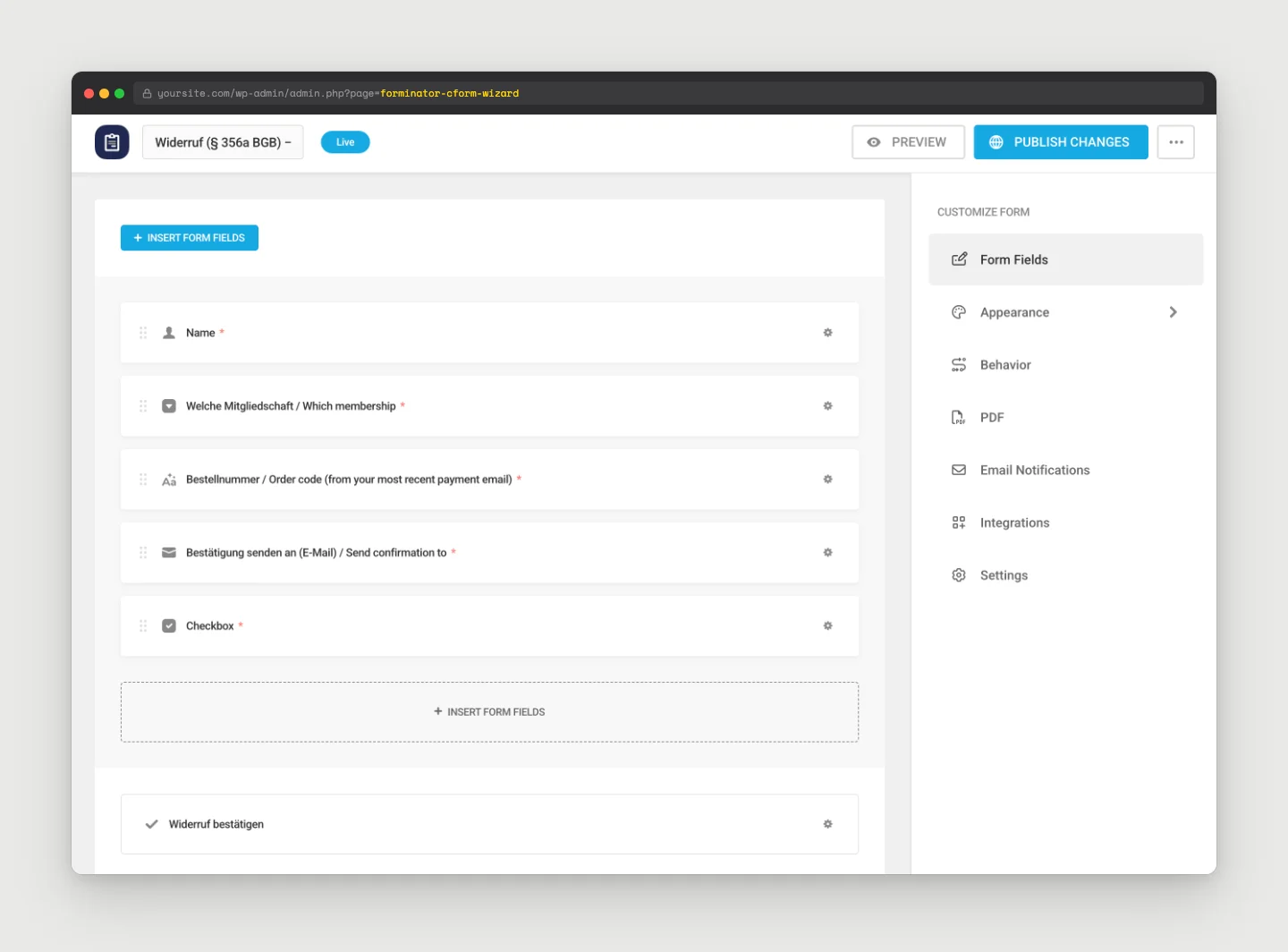Select the Bestellnummer / Order code row
This screenshot has height=952, width=1288.
[490, 480]
